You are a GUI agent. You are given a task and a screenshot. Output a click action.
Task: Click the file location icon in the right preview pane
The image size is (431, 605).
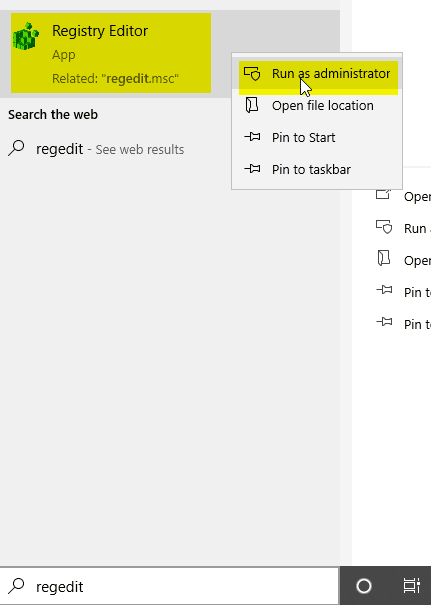tap(384, 258)
